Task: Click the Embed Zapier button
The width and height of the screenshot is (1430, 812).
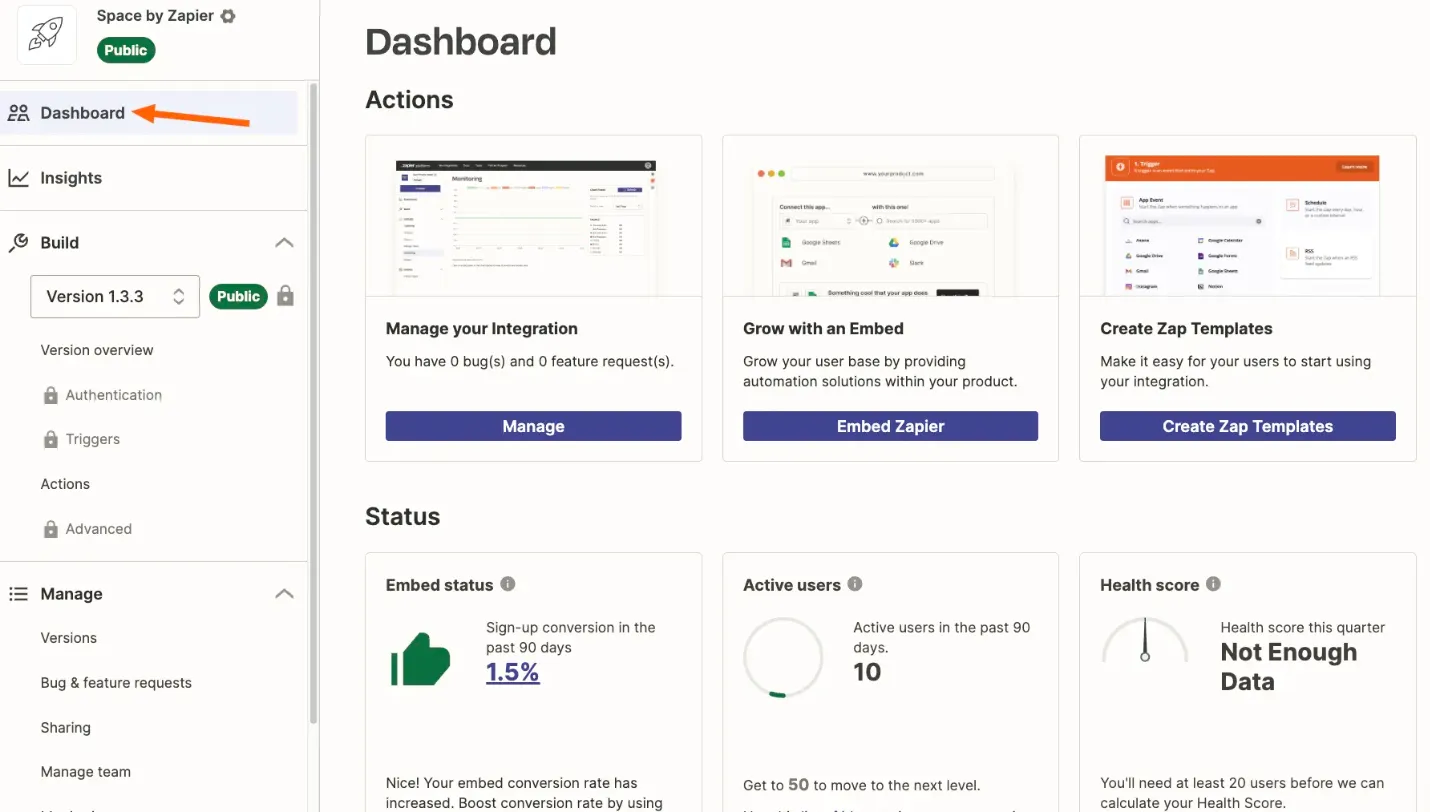Action: (x=891, y=426)
